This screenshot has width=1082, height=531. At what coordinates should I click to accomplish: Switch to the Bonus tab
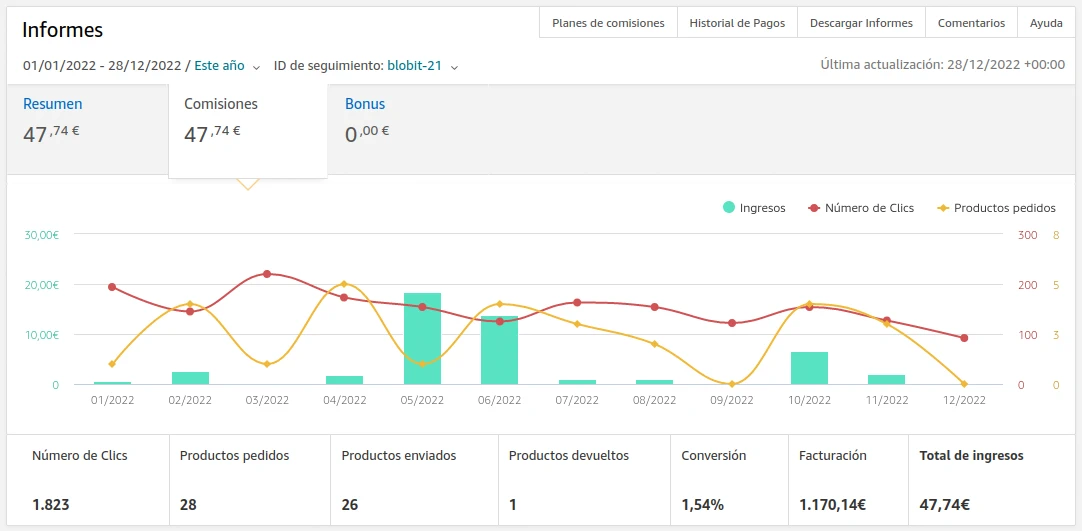click(x=365, y=104)
